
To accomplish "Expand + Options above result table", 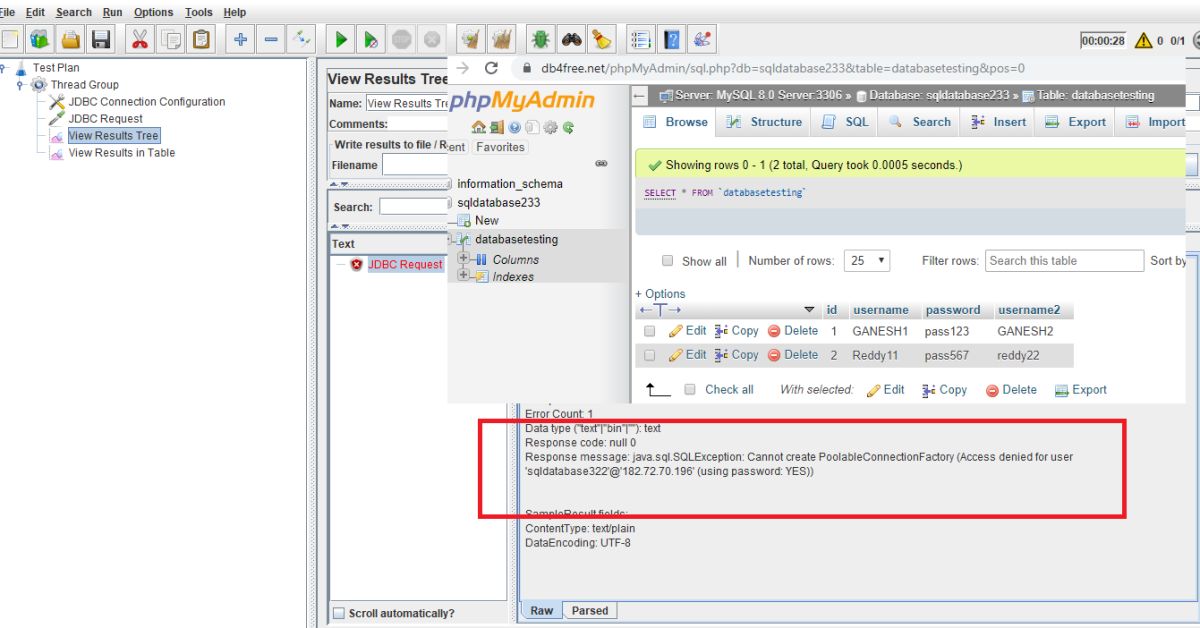I will tap(660, 294).
